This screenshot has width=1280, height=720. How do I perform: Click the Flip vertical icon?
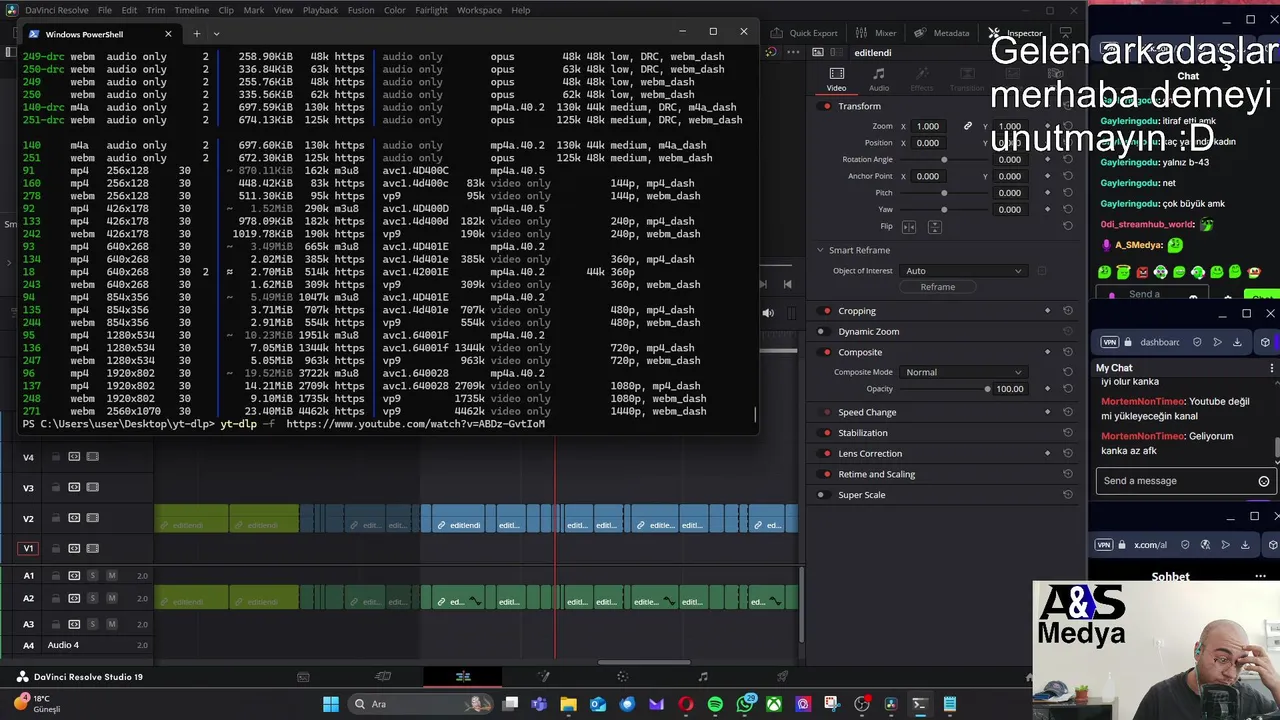[934, 227]
